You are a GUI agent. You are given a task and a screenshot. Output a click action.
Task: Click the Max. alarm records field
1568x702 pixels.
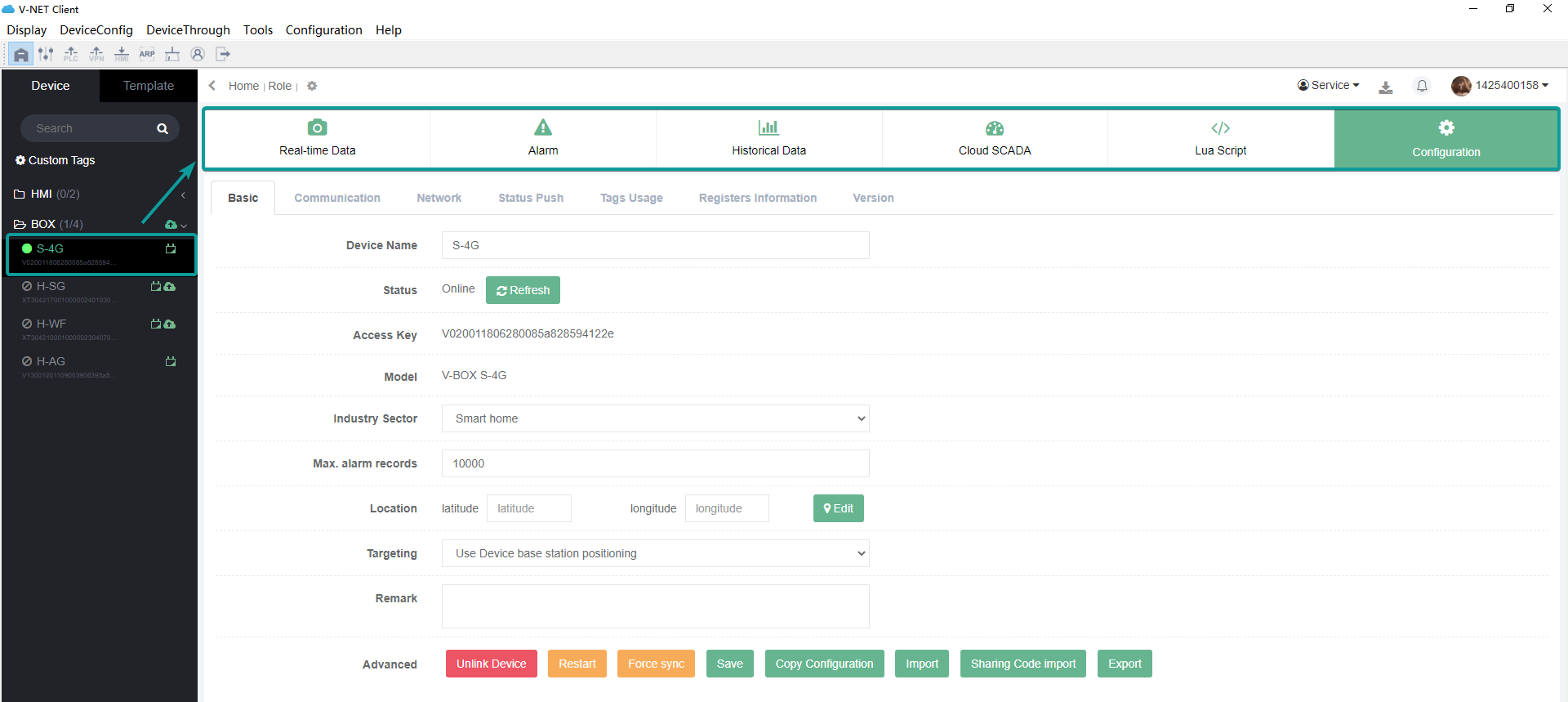pyautogui.click(x=656, y=463)
